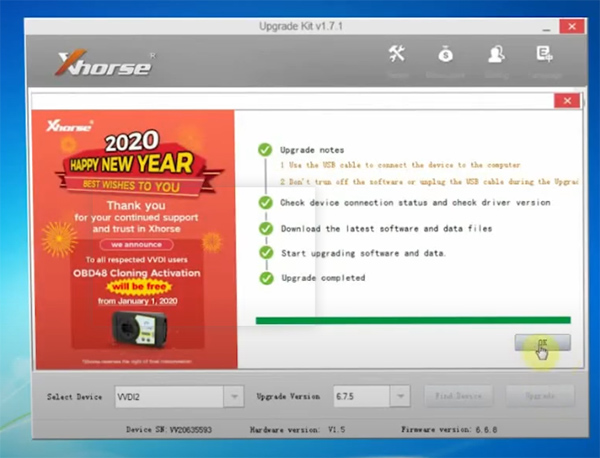This screenshot has height=458, width=600.
Task: Click checkmark beside Check device connection status
Action: 266,202
